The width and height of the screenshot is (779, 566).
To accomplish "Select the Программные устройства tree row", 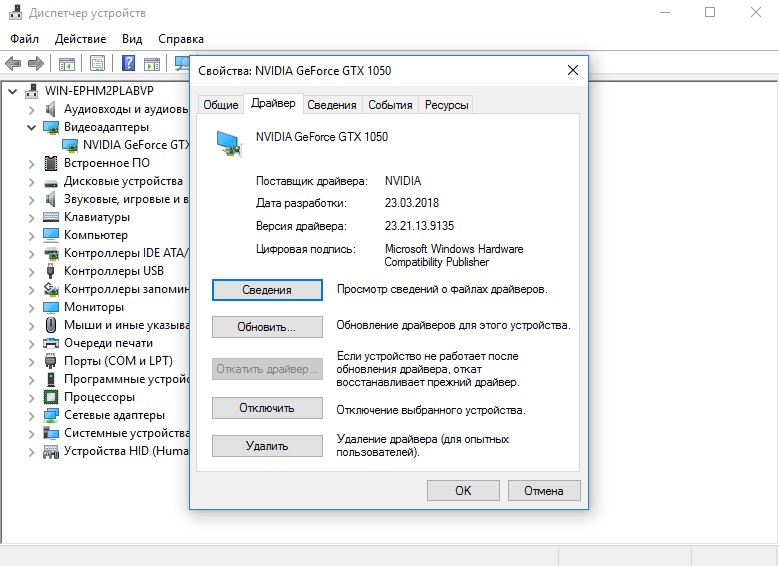I will [x=116, y=379].
